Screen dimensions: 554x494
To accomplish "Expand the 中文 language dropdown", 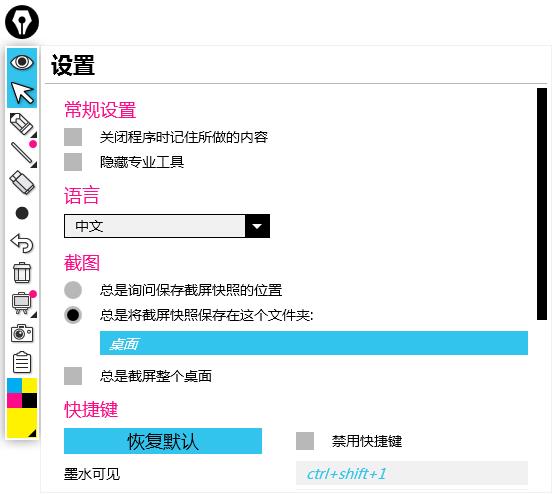I will pyautogui.click(x=167, y=226).
